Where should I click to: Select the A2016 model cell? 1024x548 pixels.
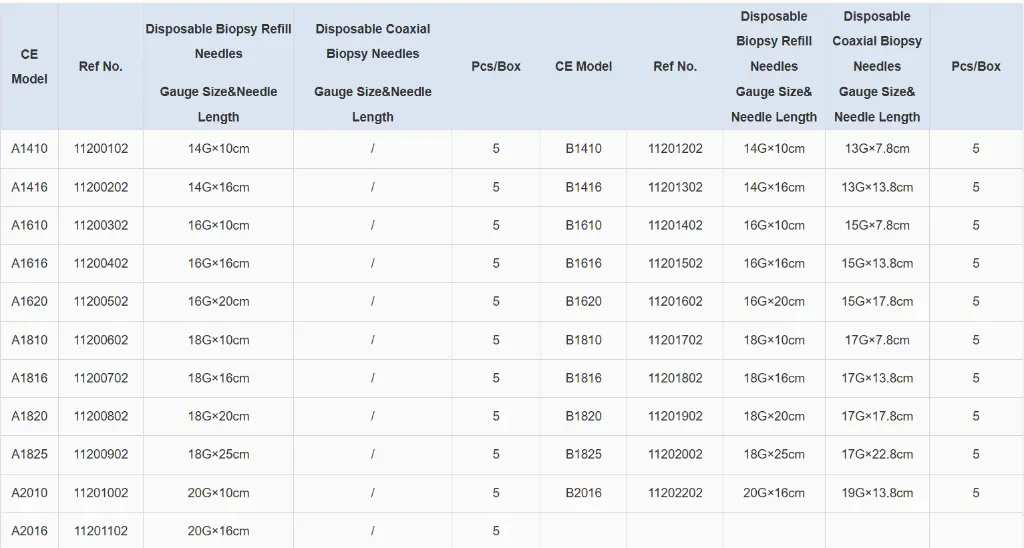[x=29, y=530]
